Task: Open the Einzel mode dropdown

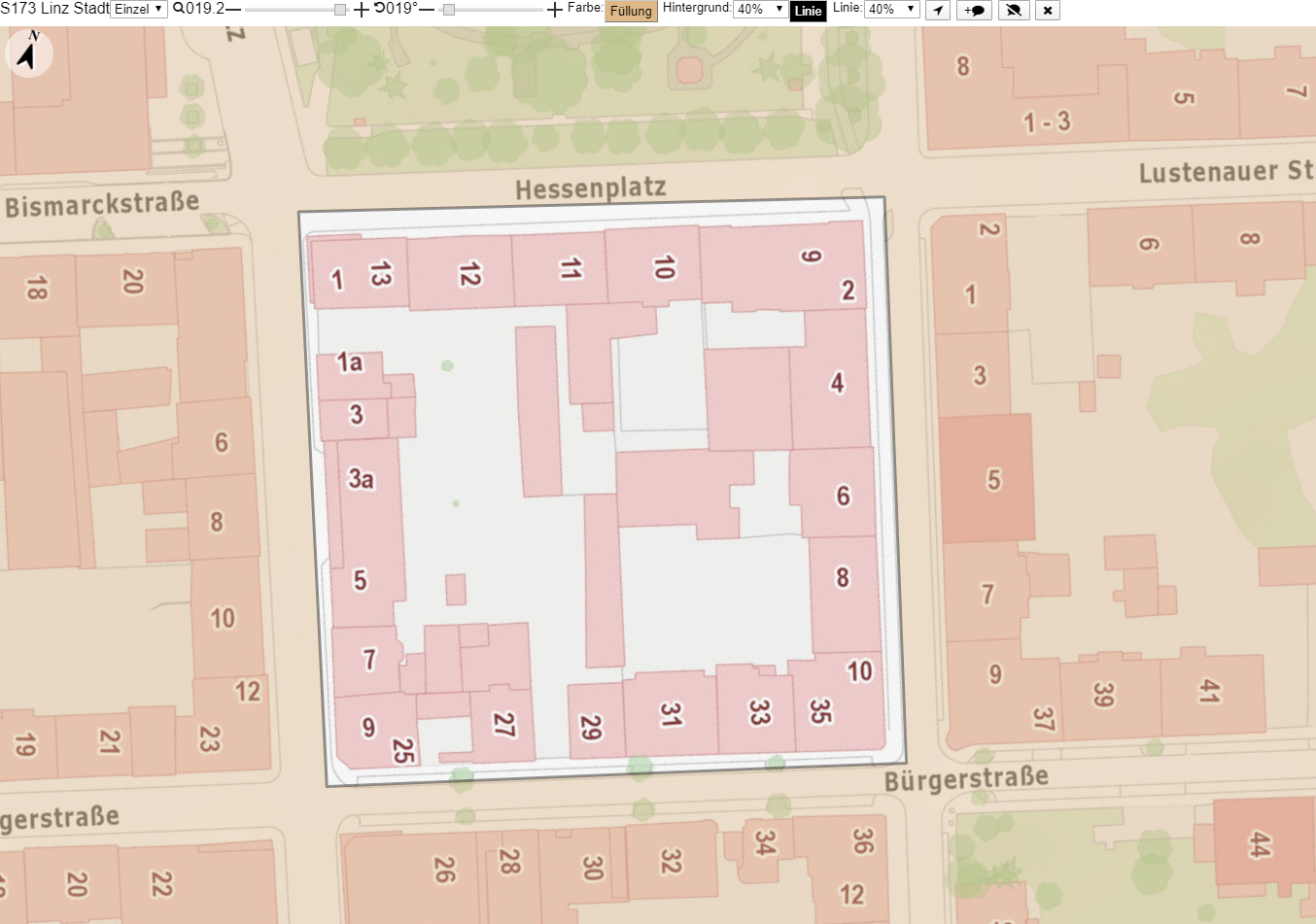Action: (139, 10)
